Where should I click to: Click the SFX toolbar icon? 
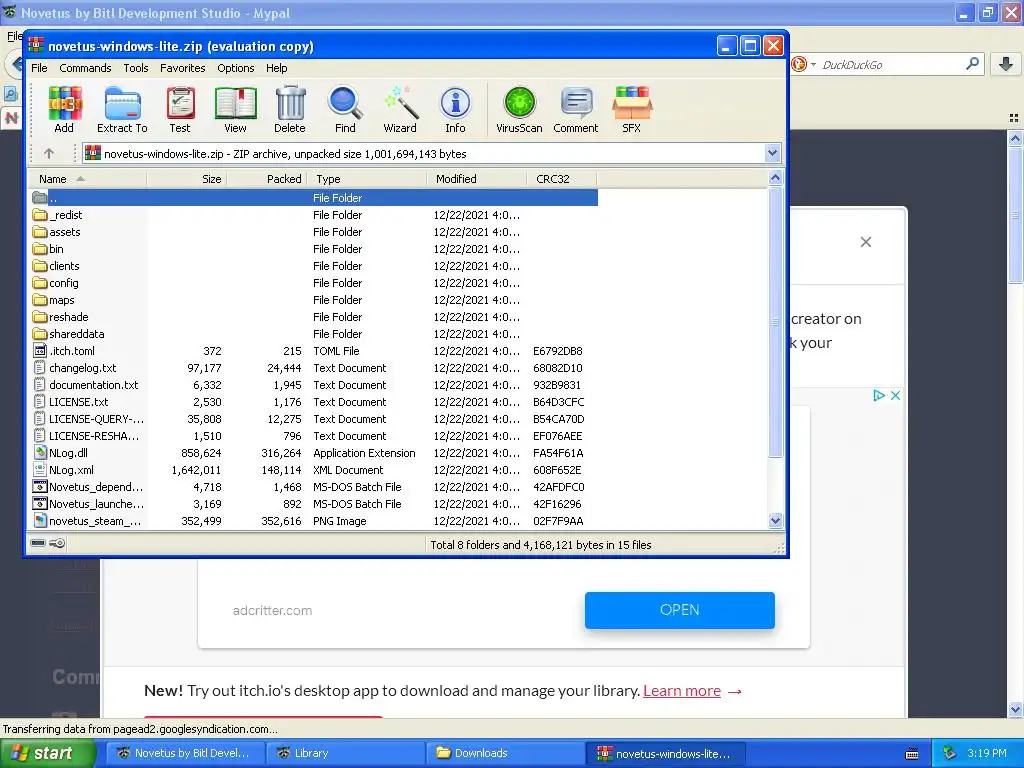click(632, 109)
